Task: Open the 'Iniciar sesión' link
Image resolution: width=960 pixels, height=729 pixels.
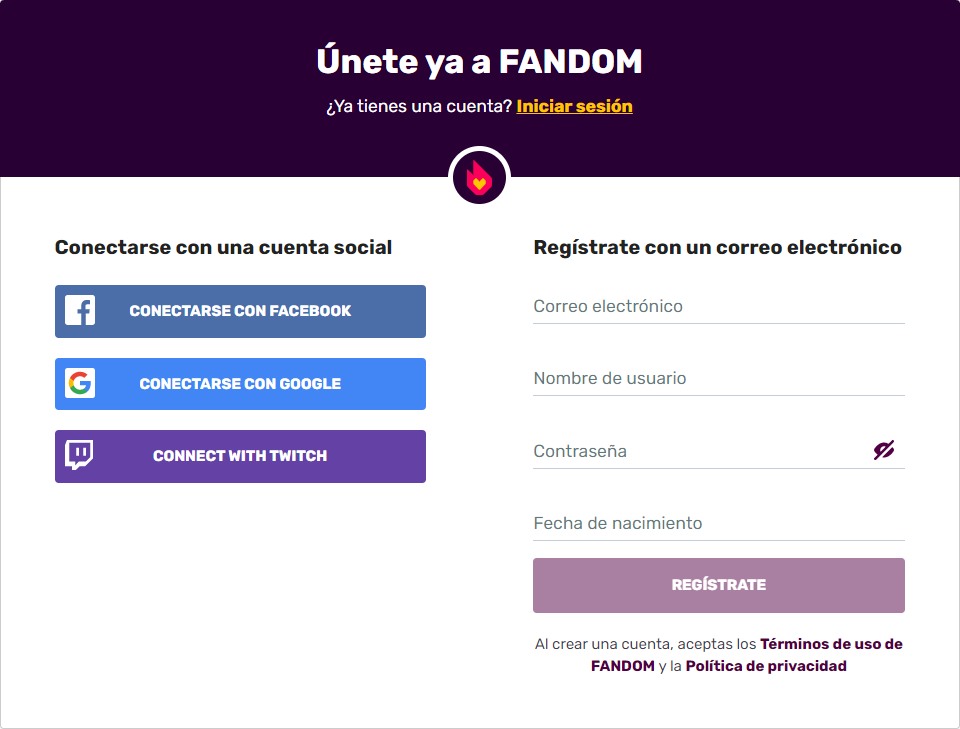Action: (x=574, y=106)
